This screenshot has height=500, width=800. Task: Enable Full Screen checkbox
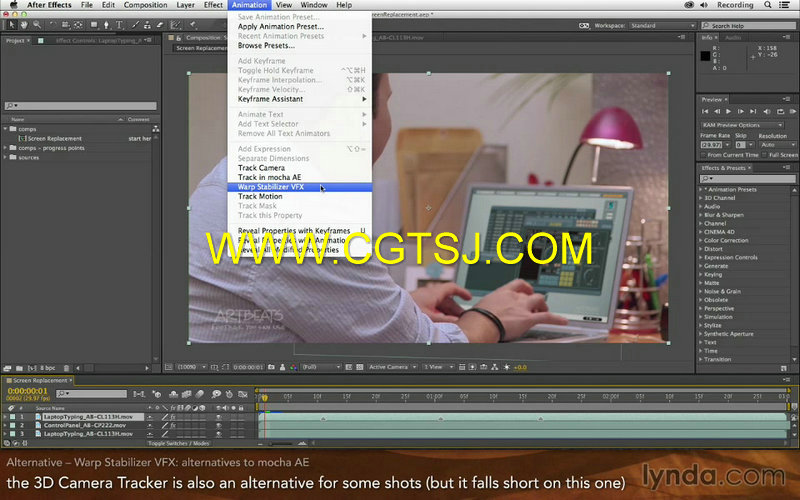765,155
